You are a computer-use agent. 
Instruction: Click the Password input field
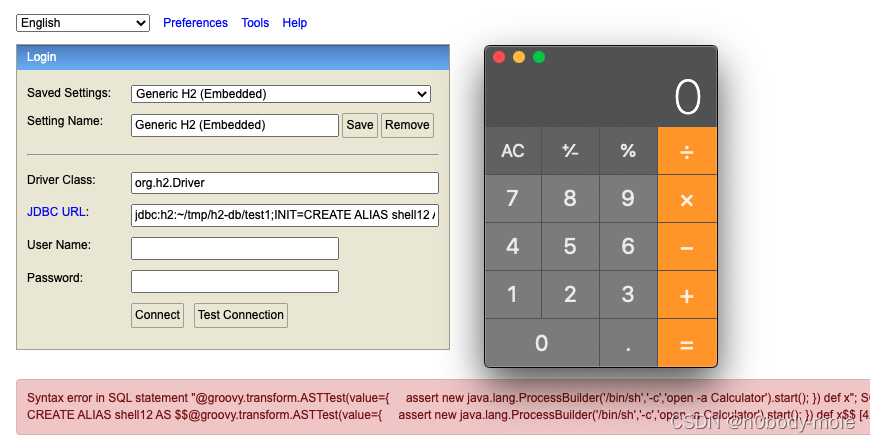235,281
